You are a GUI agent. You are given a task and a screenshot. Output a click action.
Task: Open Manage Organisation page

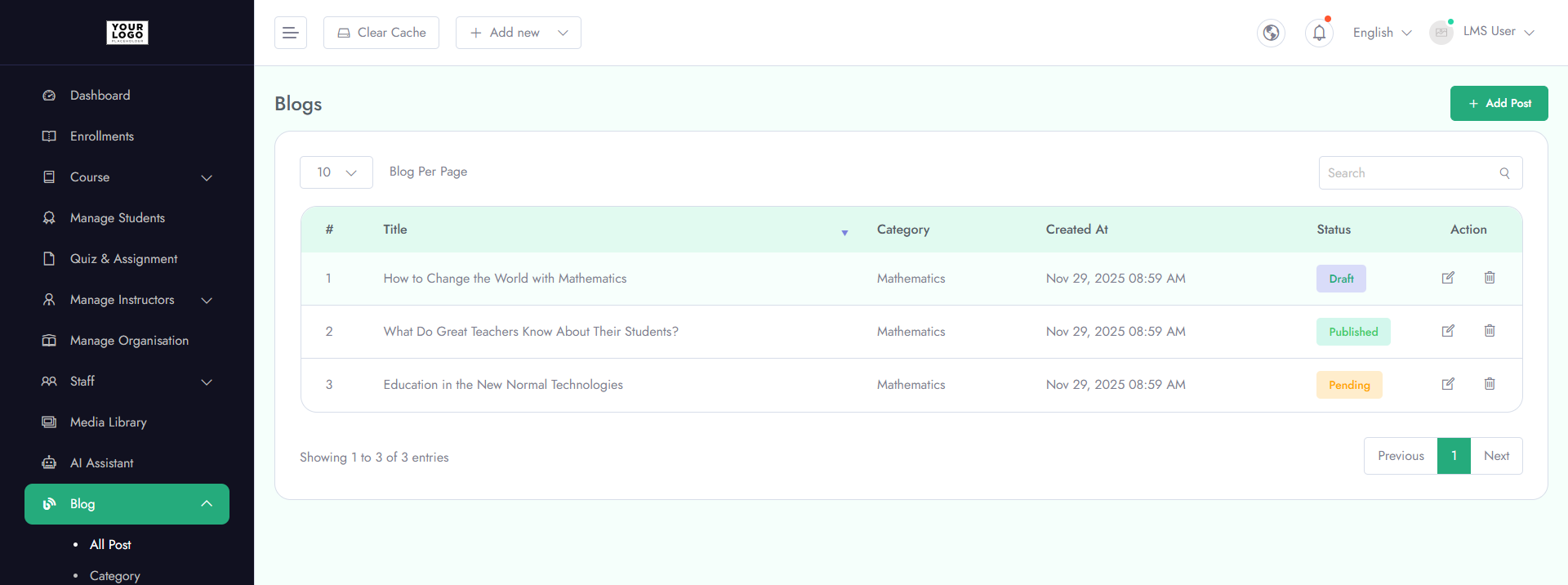point(129,341)
